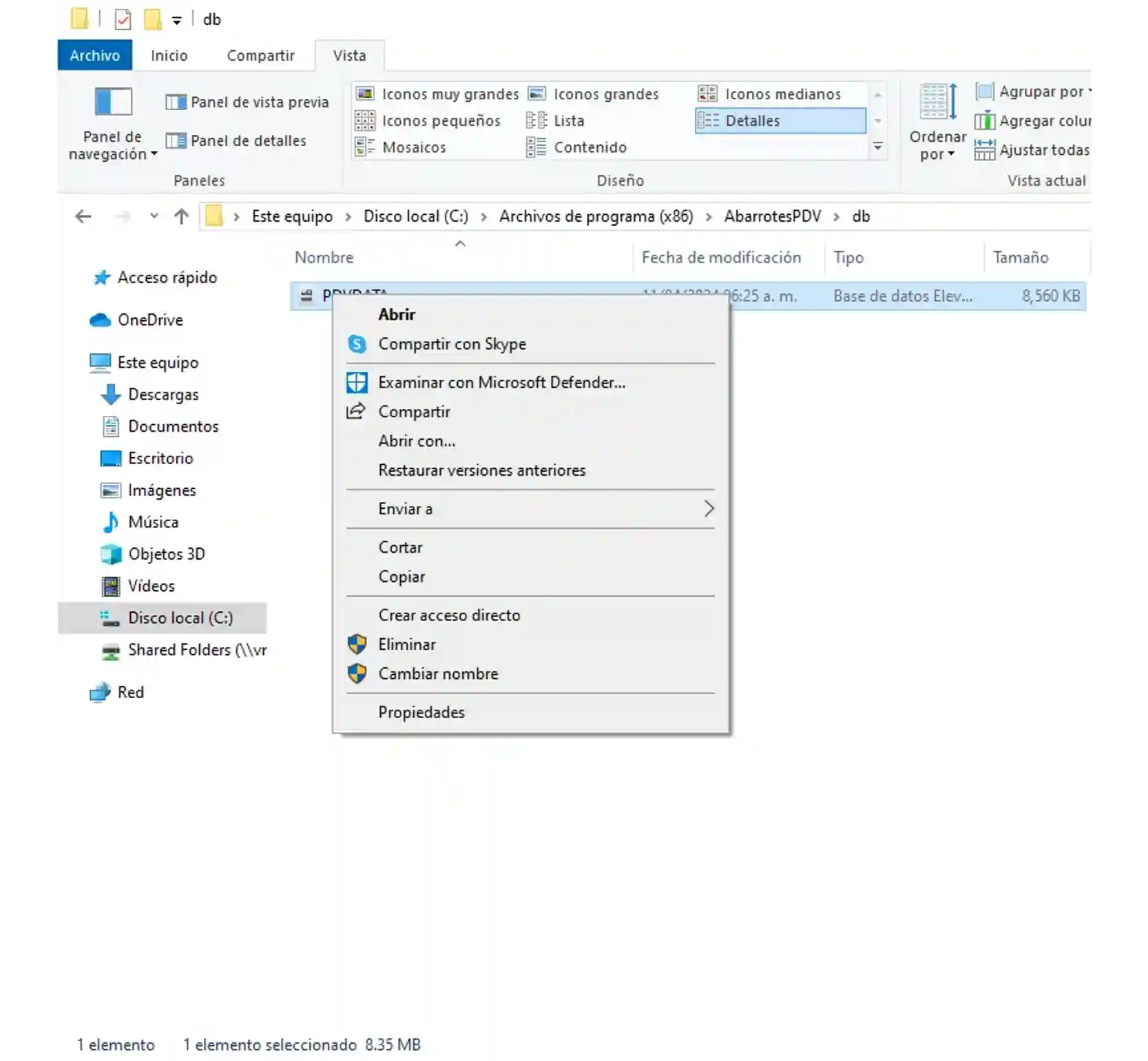The image size is (1148, 1061).
Task: Choose Propiedades from context menu
Action: point(530,713)
